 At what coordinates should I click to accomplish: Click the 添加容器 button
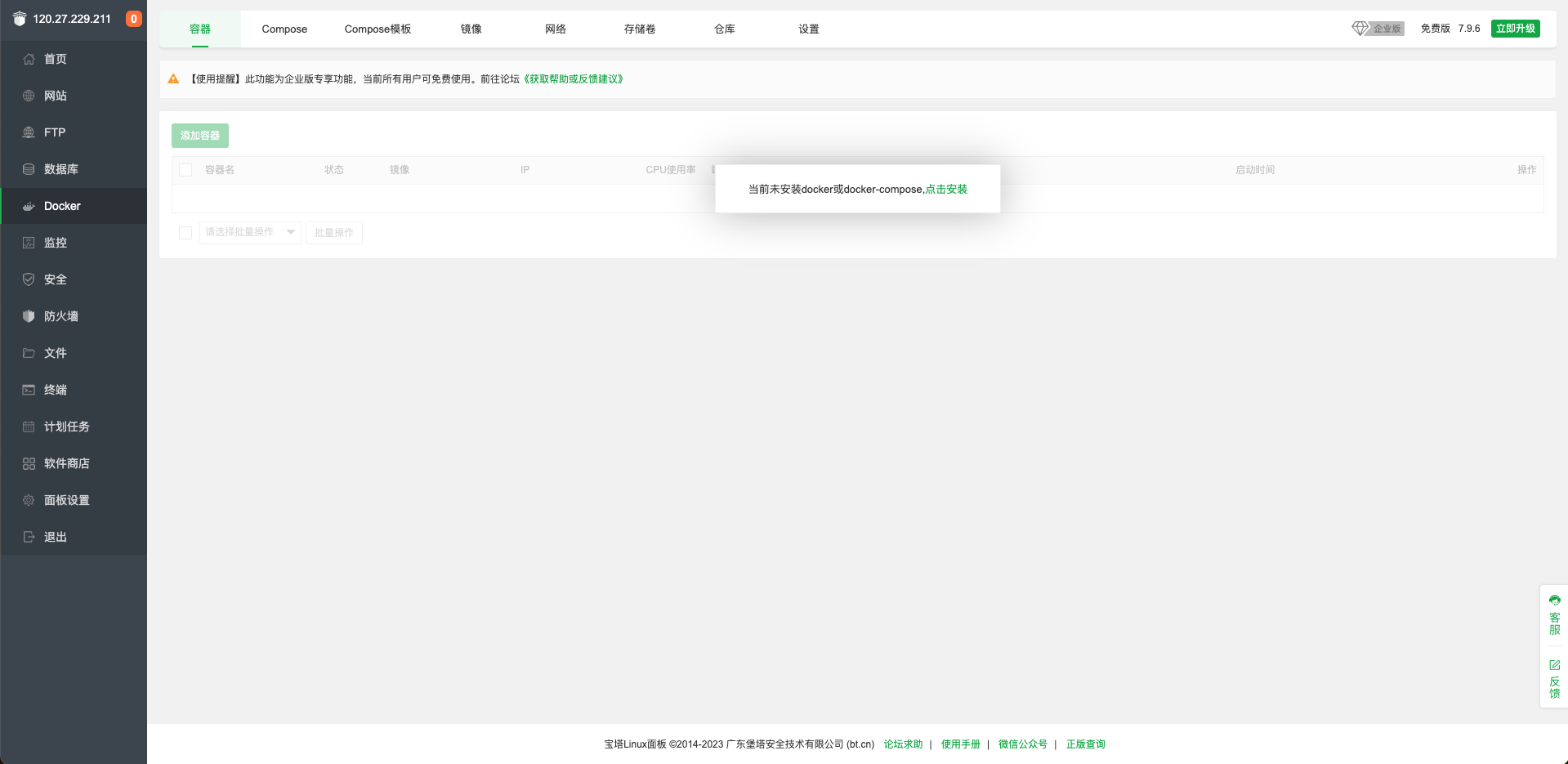199,136
